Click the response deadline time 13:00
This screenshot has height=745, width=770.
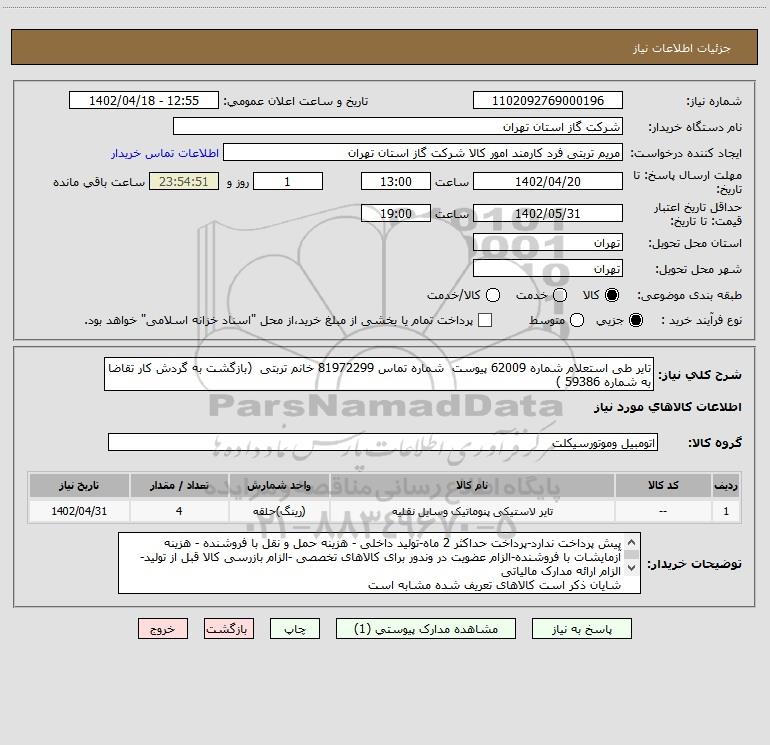[396, 182]
